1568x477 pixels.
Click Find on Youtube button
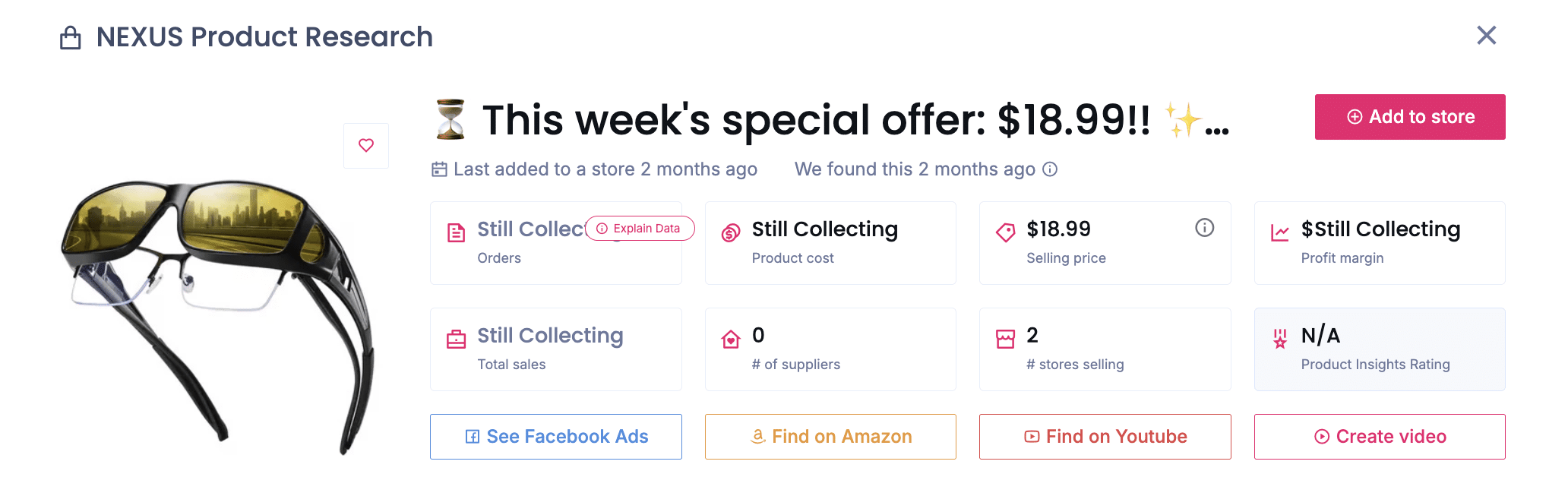[1105, 437]
